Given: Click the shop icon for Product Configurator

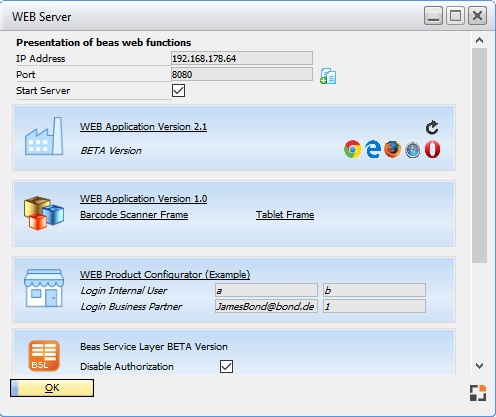Looking at the screenshot, I should pos(44,288).
